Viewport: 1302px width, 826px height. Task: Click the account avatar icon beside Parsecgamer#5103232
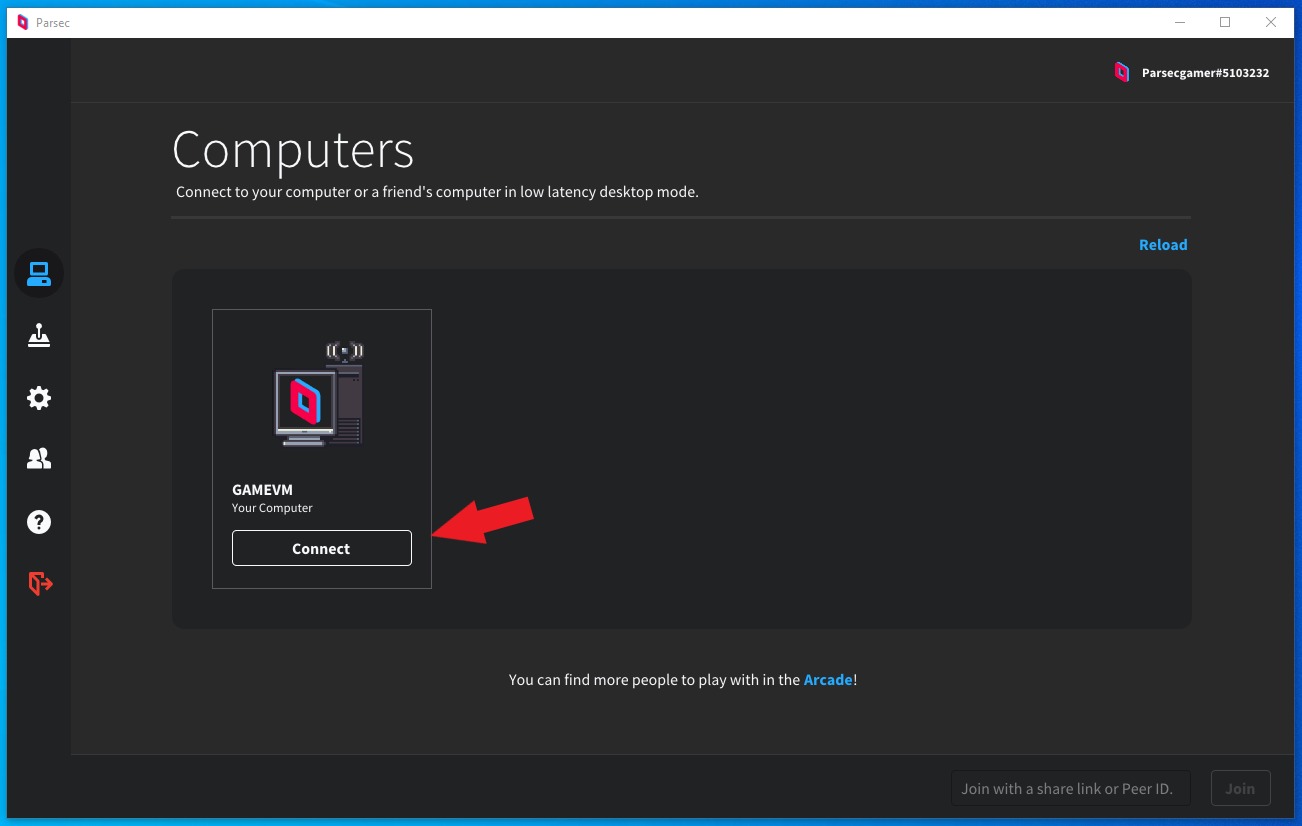(1122, 72)
